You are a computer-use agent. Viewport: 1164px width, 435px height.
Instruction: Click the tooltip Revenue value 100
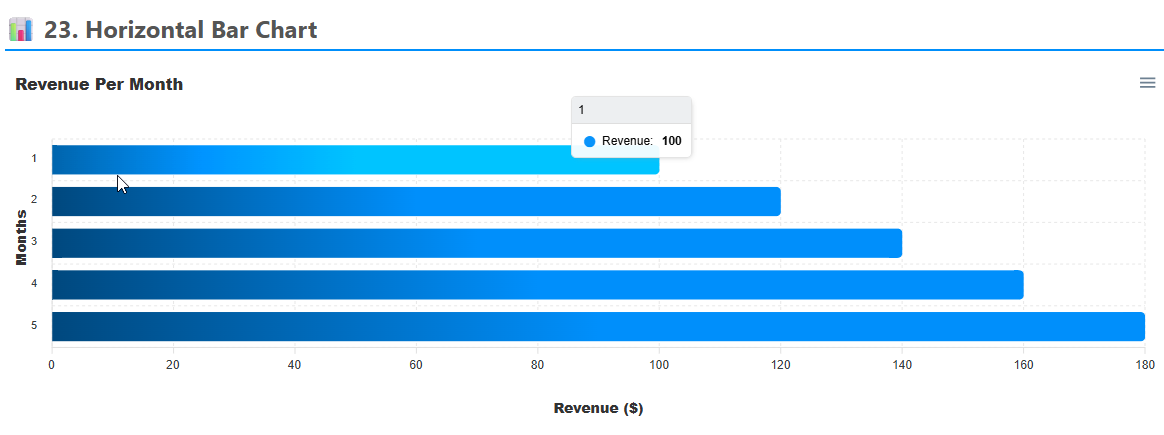tap(671, 142)
